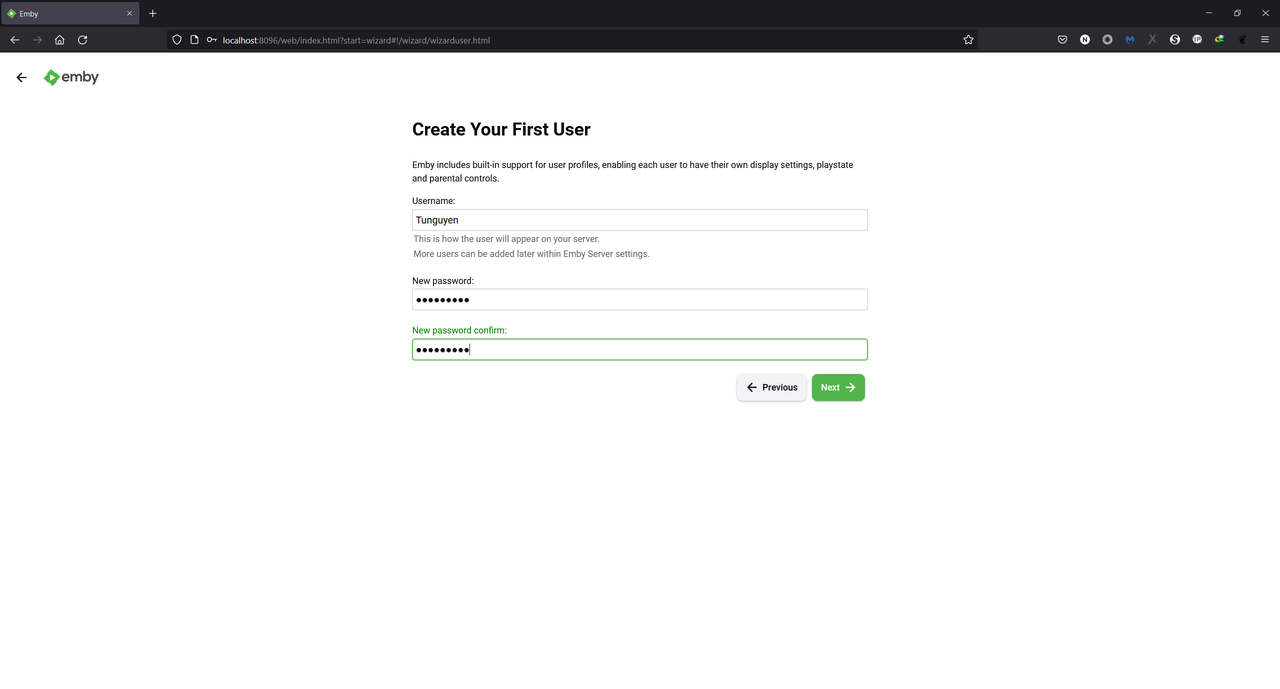Open the IP lookup extension

click(x=1197, y=40)
